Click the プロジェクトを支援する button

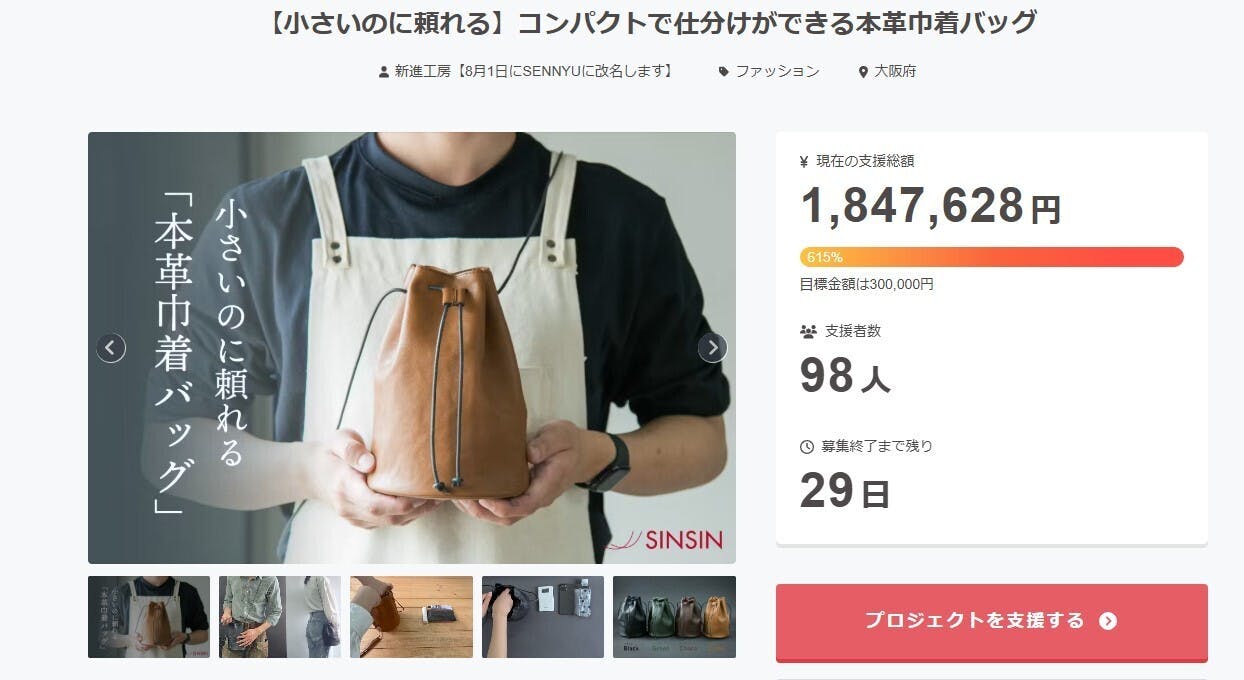pos(992,621)
